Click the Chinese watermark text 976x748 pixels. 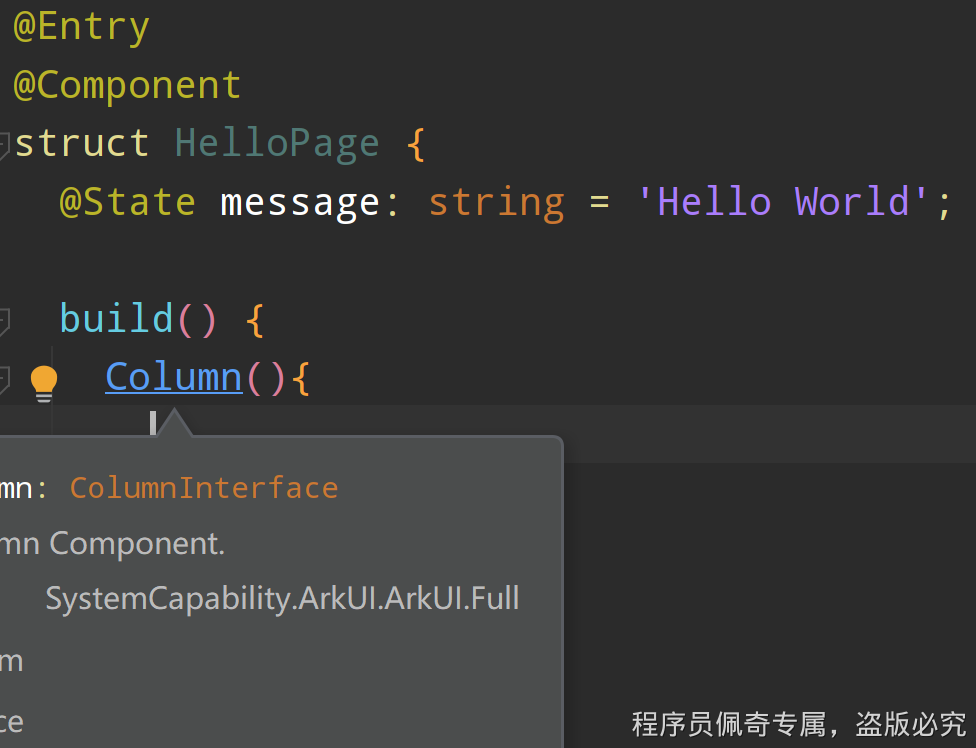pos(799,723)
